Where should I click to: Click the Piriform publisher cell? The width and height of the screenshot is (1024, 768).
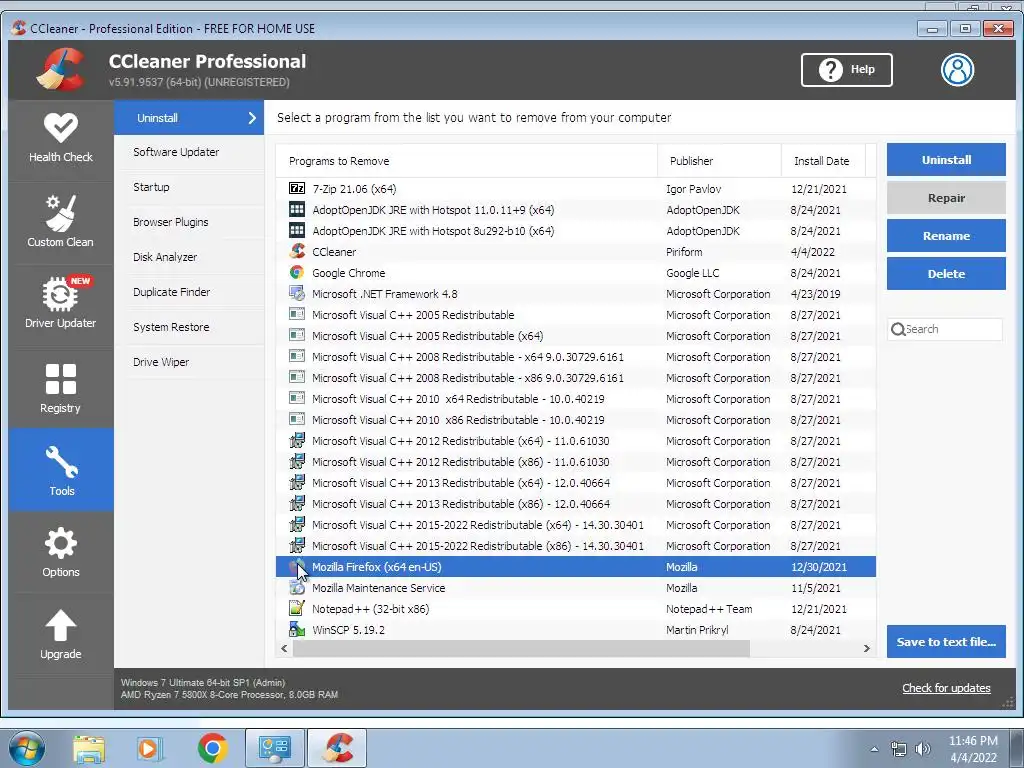pyautogui.click(x=684, y=251)
